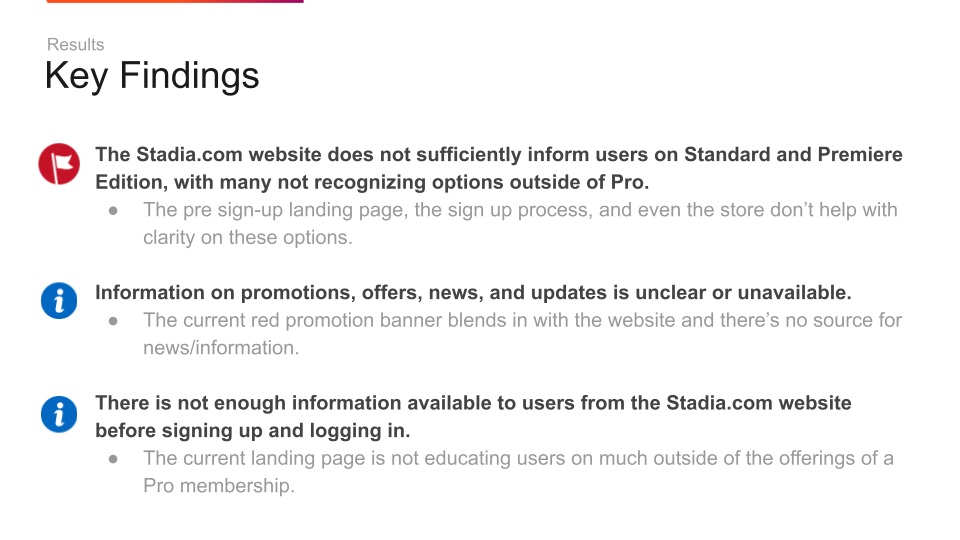
Task: Click the heading 'There is not enough information available'
Action: pyautogui.click(x=473, y=403)
